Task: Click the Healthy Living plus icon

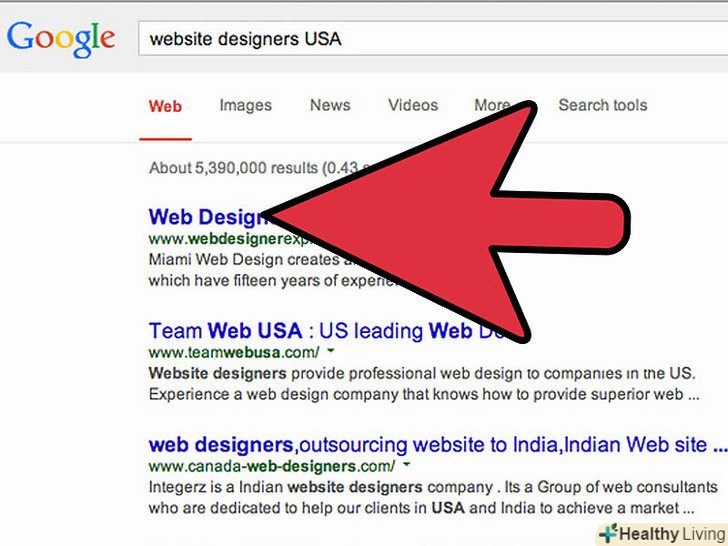Action: point(608,533)
